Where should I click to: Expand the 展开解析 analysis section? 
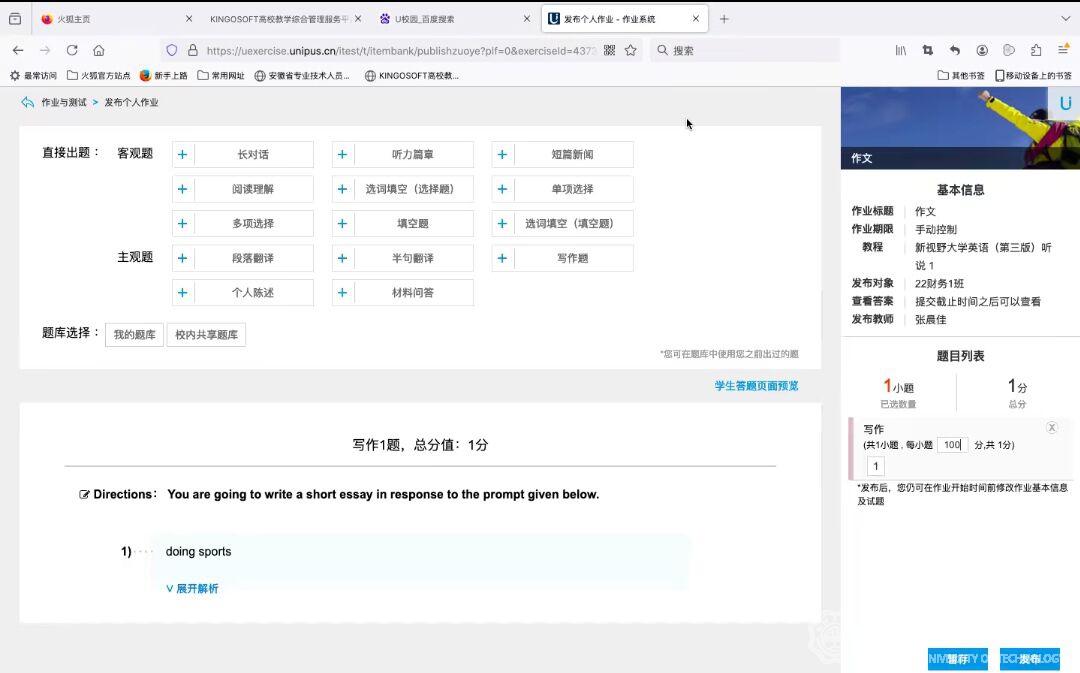(192, 588)
